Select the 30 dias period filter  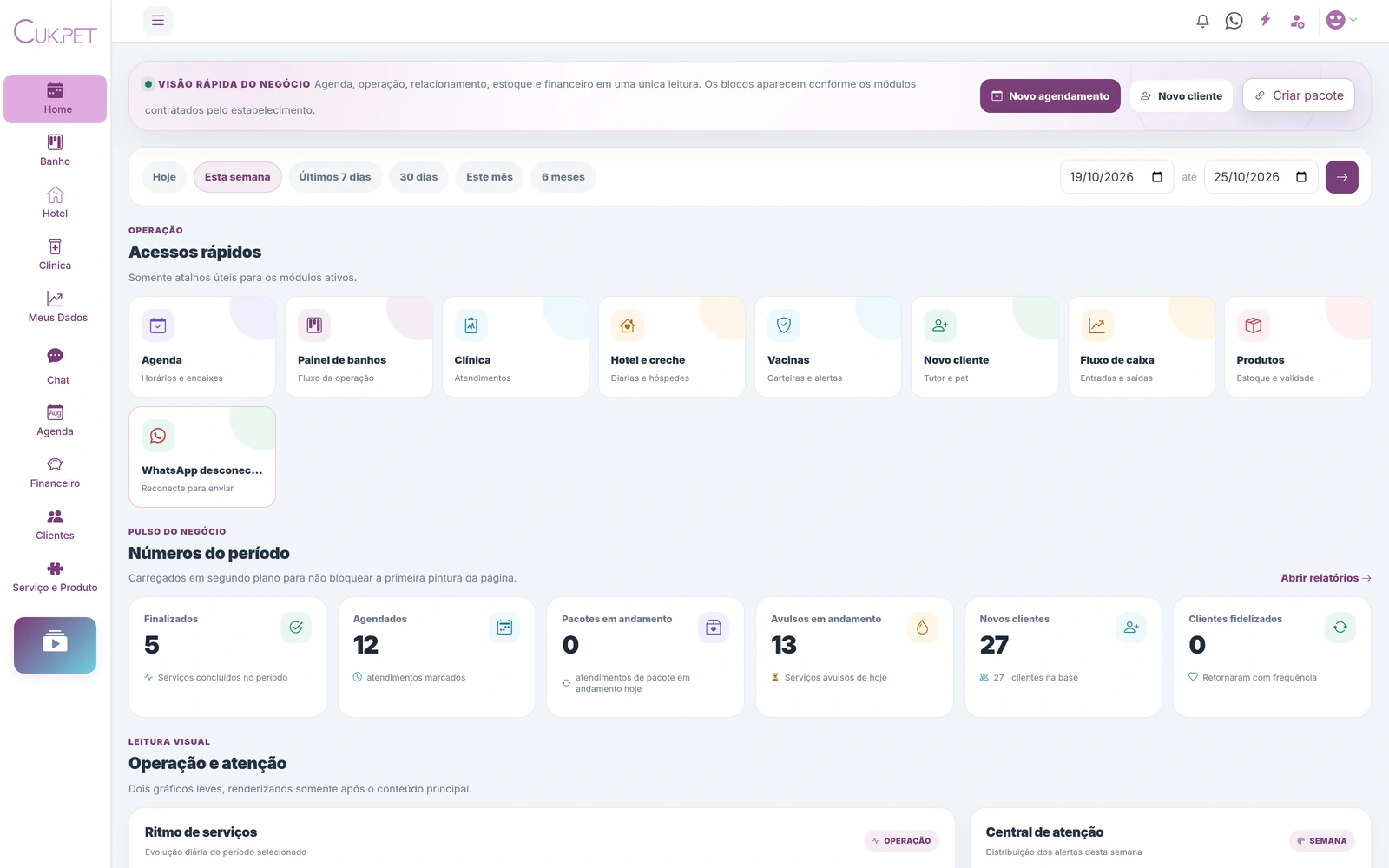tap(418, 177)
